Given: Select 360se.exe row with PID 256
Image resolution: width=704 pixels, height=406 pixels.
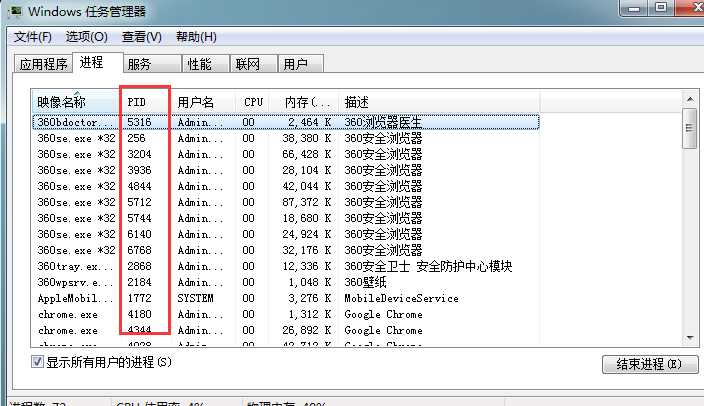Looking at the screenshot, I should coord(286,138).
